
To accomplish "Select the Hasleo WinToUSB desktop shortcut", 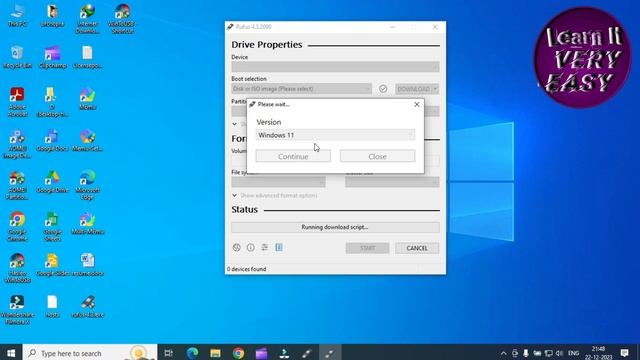I will [x=17, y=269].
